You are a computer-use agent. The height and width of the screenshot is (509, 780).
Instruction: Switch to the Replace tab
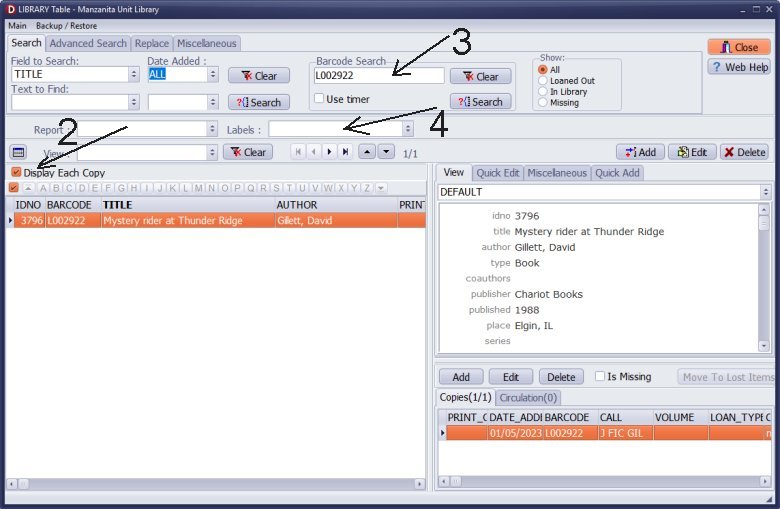(x=152, y=43)
